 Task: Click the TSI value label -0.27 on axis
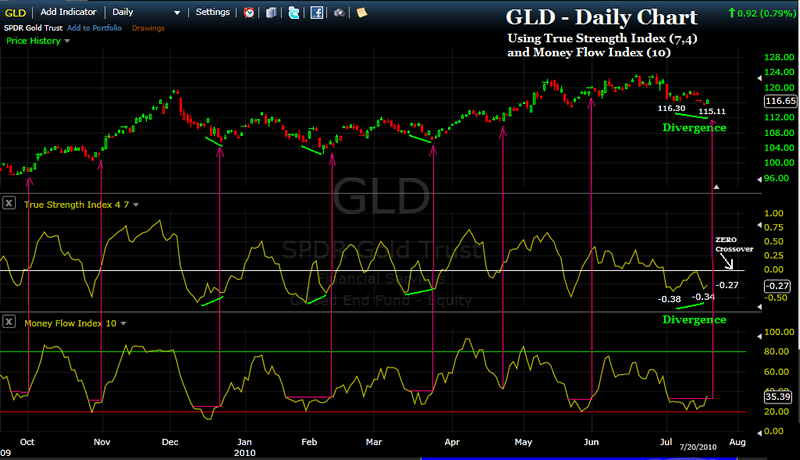tap(778, 286)
